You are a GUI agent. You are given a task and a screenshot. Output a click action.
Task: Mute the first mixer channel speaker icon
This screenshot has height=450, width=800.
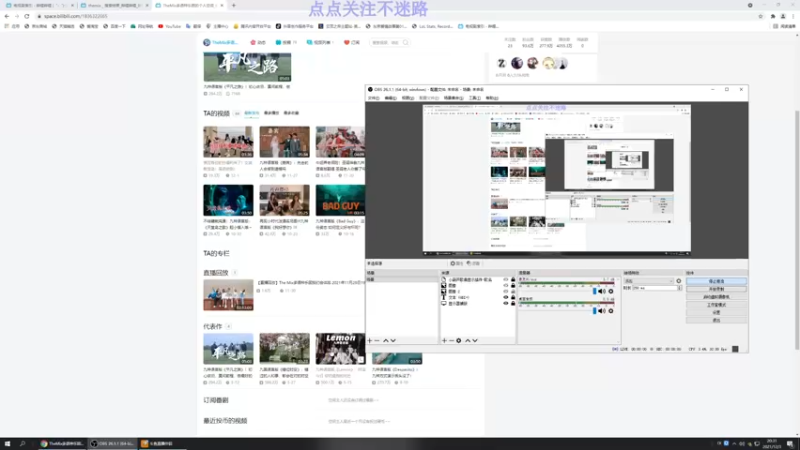[602, 291]
